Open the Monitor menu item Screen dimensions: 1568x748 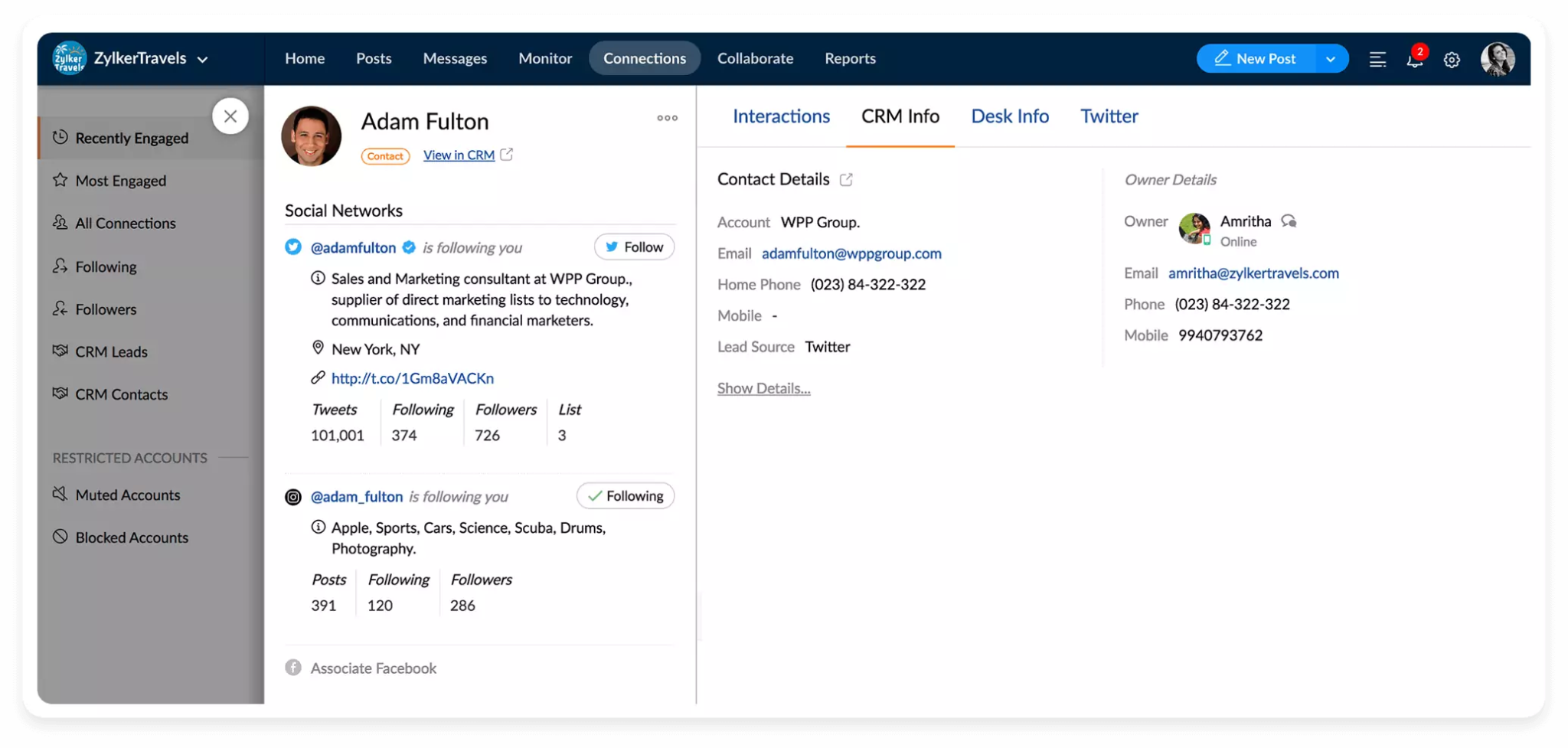coord(545,58)
